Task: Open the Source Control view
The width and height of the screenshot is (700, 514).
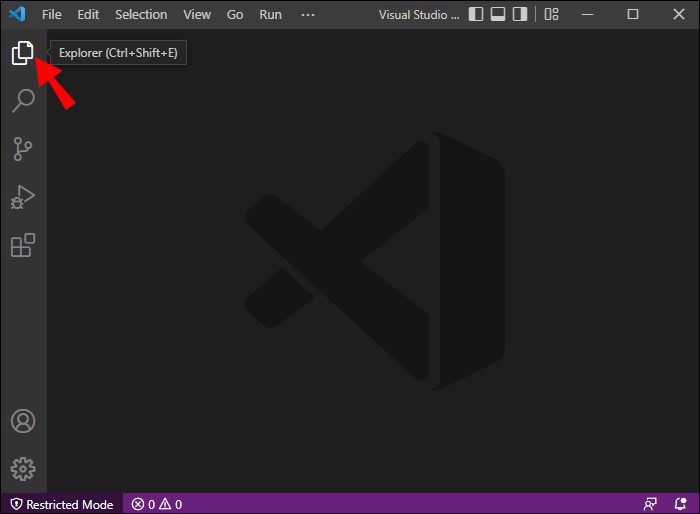Action: coord(23,149)
